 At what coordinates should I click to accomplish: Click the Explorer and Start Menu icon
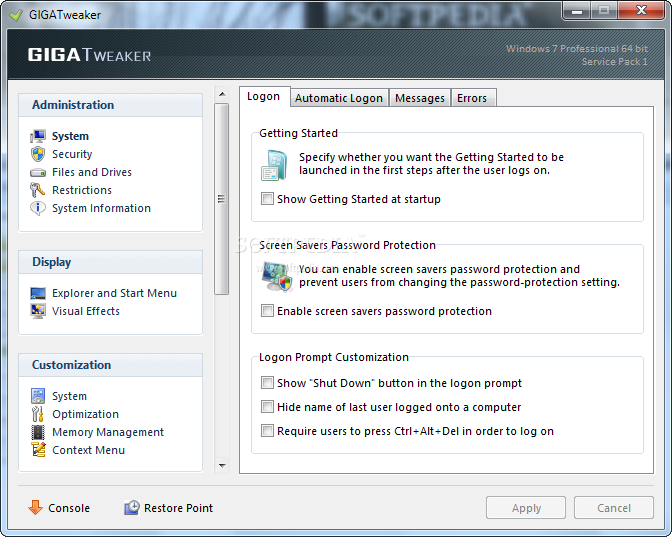click(38, 293)
